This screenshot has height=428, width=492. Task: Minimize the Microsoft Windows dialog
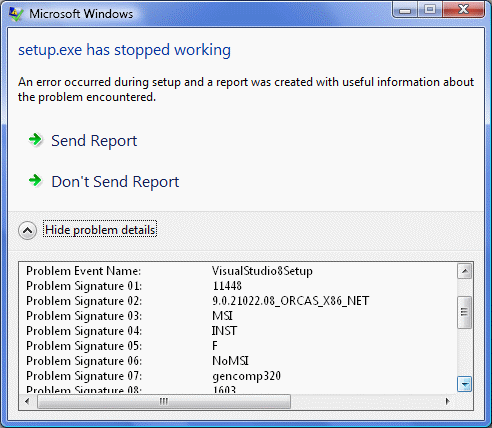pos(405,10)
